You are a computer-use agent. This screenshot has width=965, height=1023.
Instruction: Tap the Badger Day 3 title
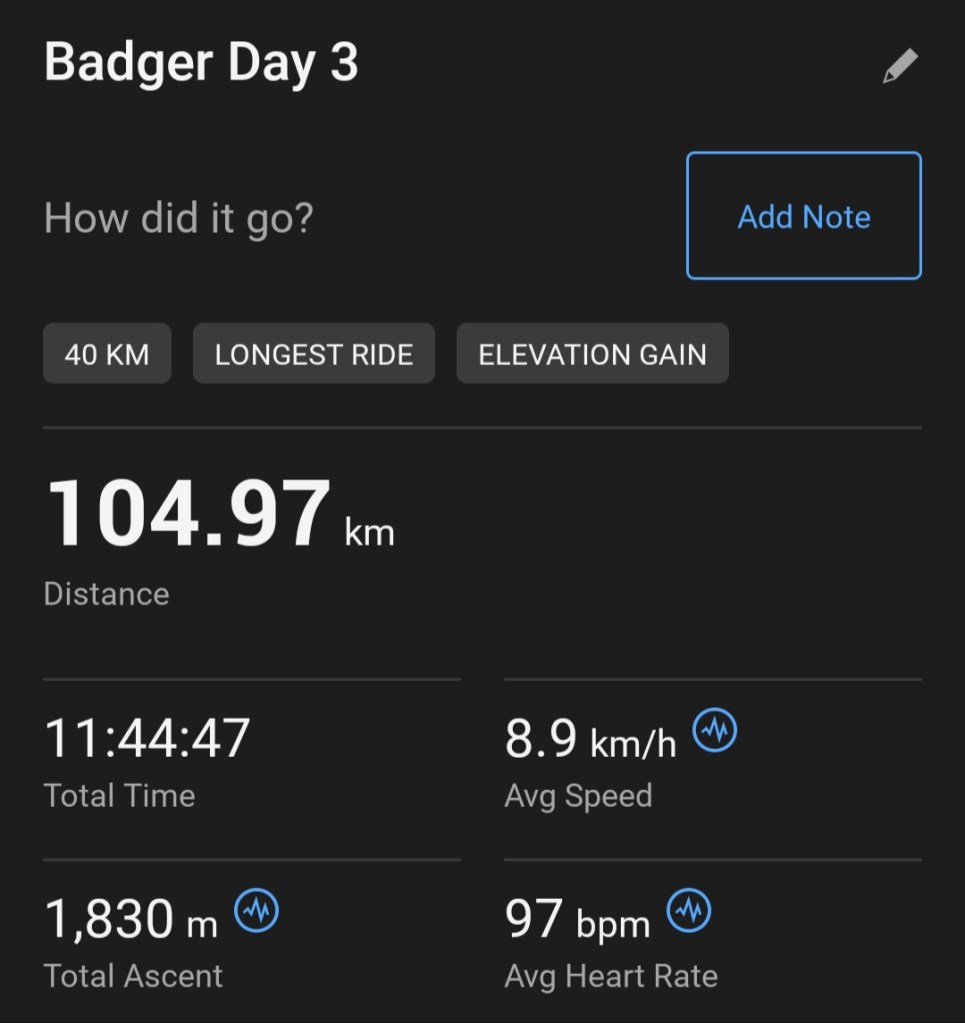(201, 63)
